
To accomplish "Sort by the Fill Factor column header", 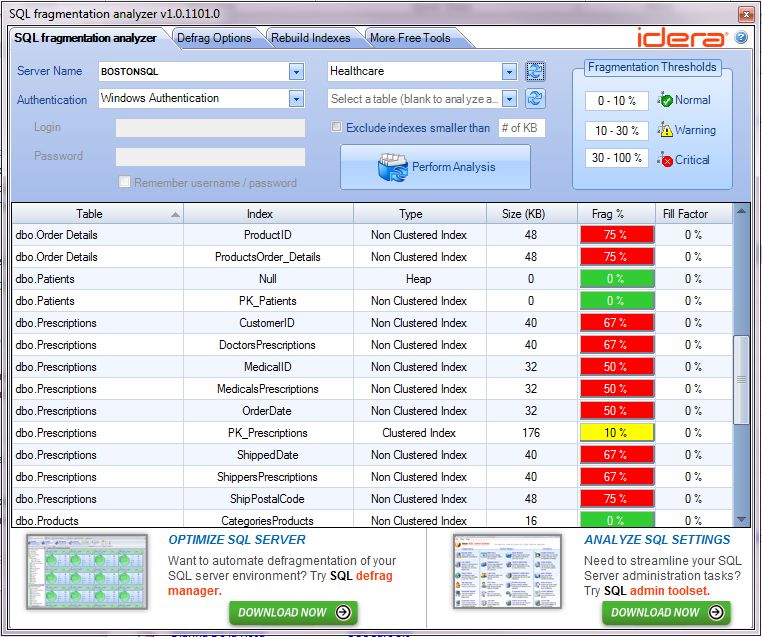I will click(693, 214).
